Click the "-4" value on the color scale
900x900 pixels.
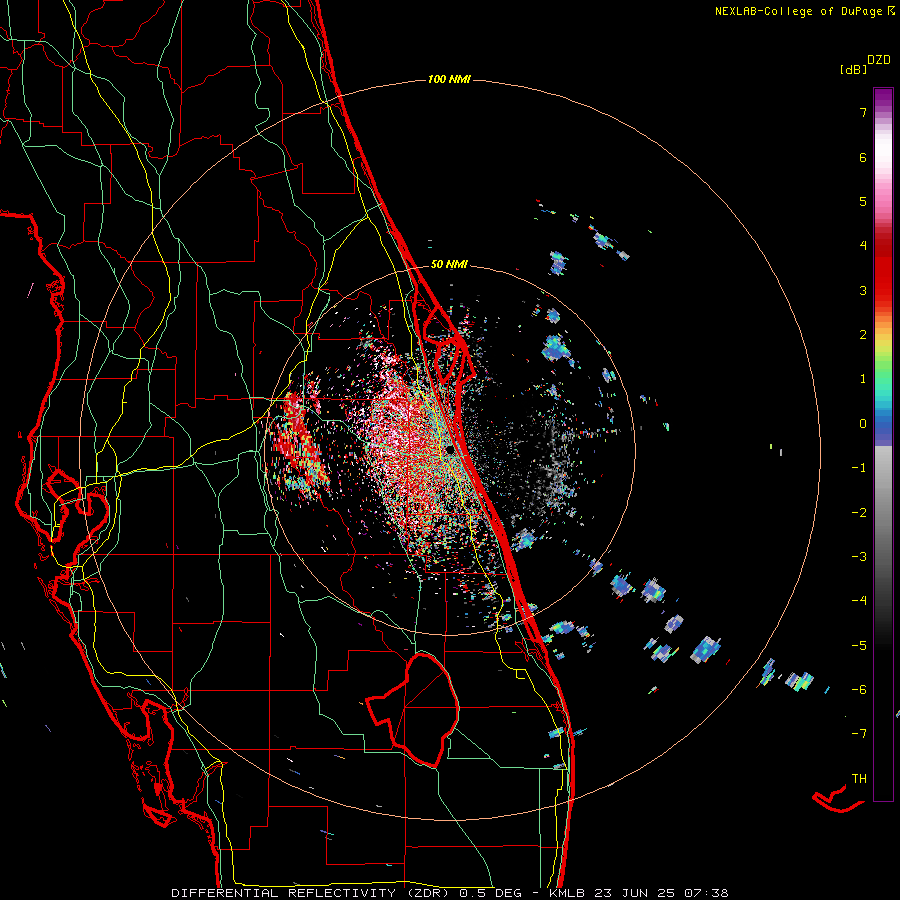coord(859,601)
